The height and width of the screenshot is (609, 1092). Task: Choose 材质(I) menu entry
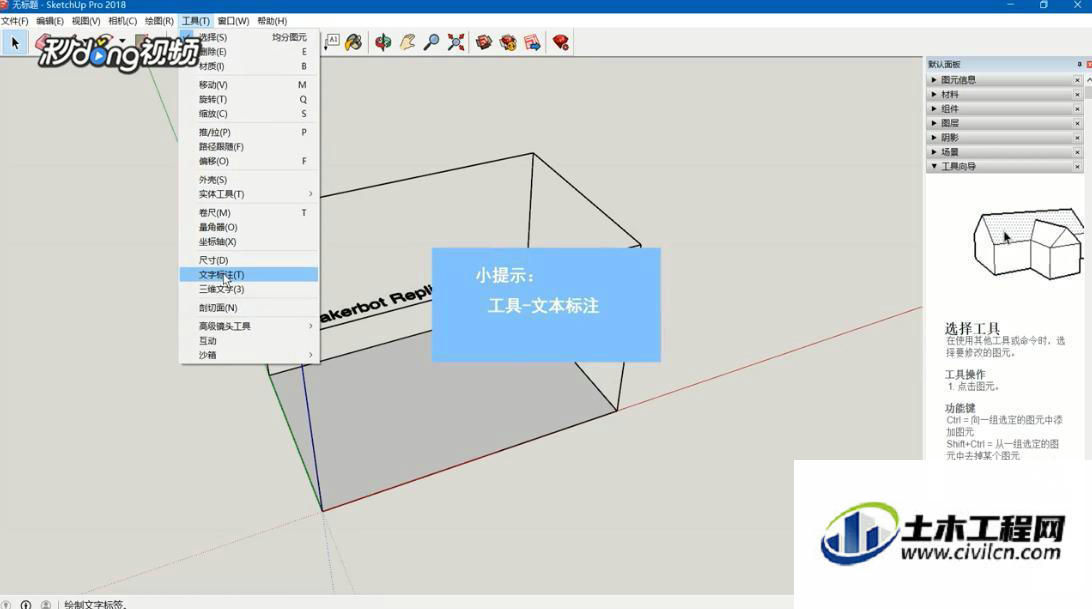click(x=249, y=66)
